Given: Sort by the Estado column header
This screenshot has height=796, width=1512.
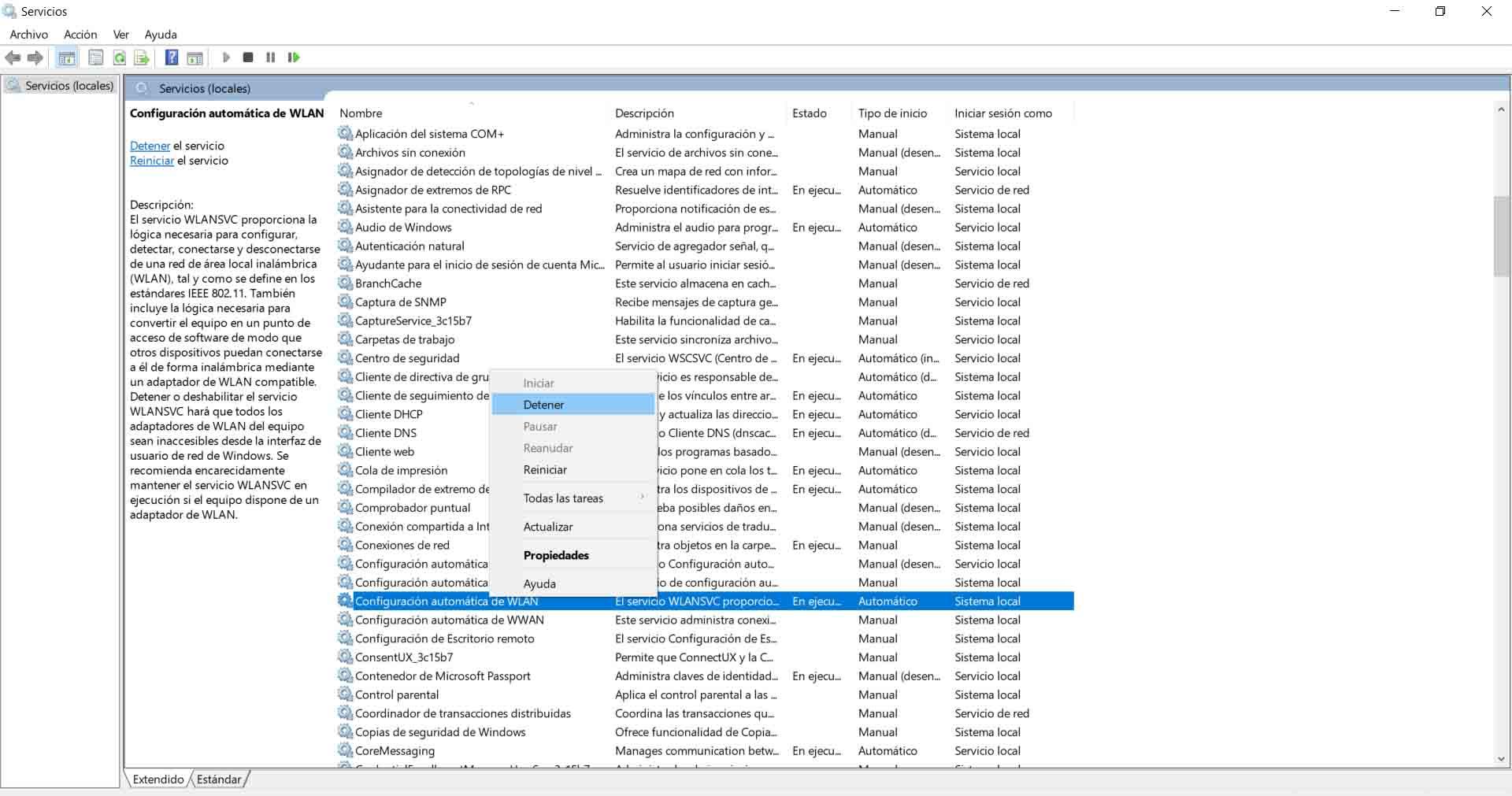Looking at the screenshot, I should 819,113.
